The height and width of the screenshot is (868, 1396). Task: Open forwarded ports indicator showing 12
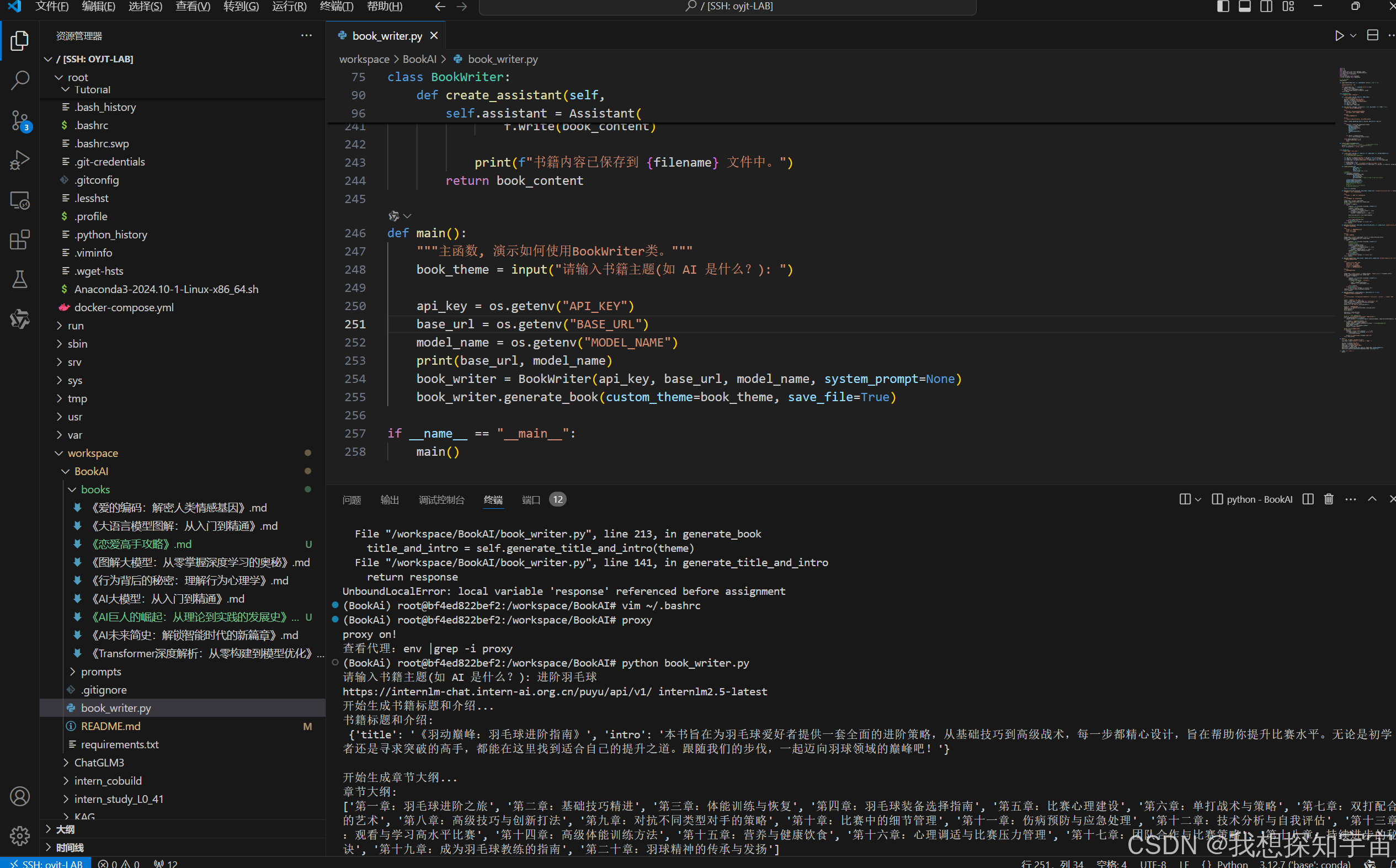(x=166, y=863)
